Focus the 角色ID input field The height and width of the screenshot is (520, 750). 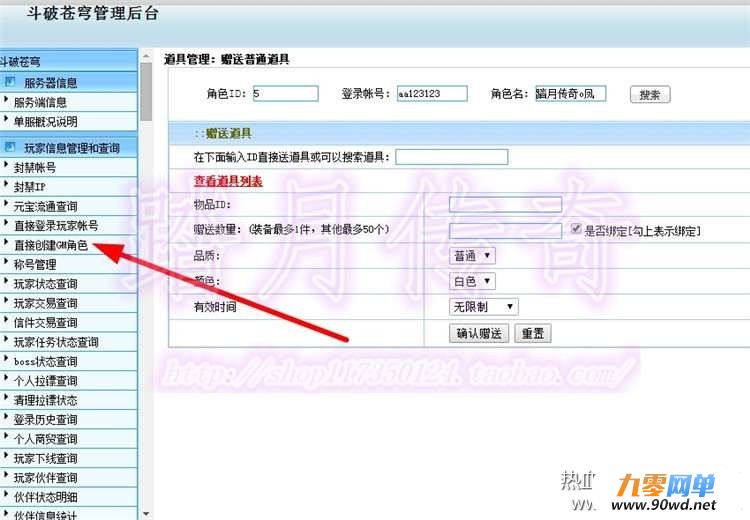pyautogui.click(x=285, y=93)
